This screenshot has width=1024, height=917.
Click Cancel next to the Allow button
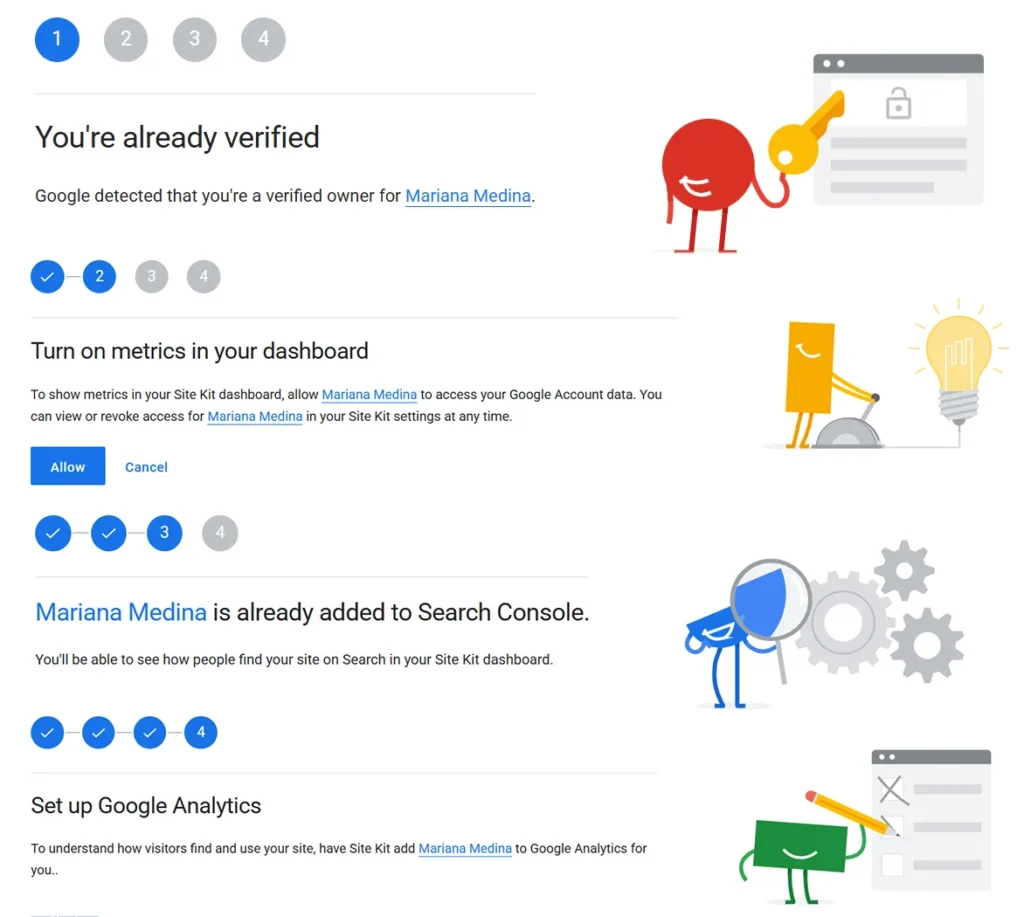point(146,466)
